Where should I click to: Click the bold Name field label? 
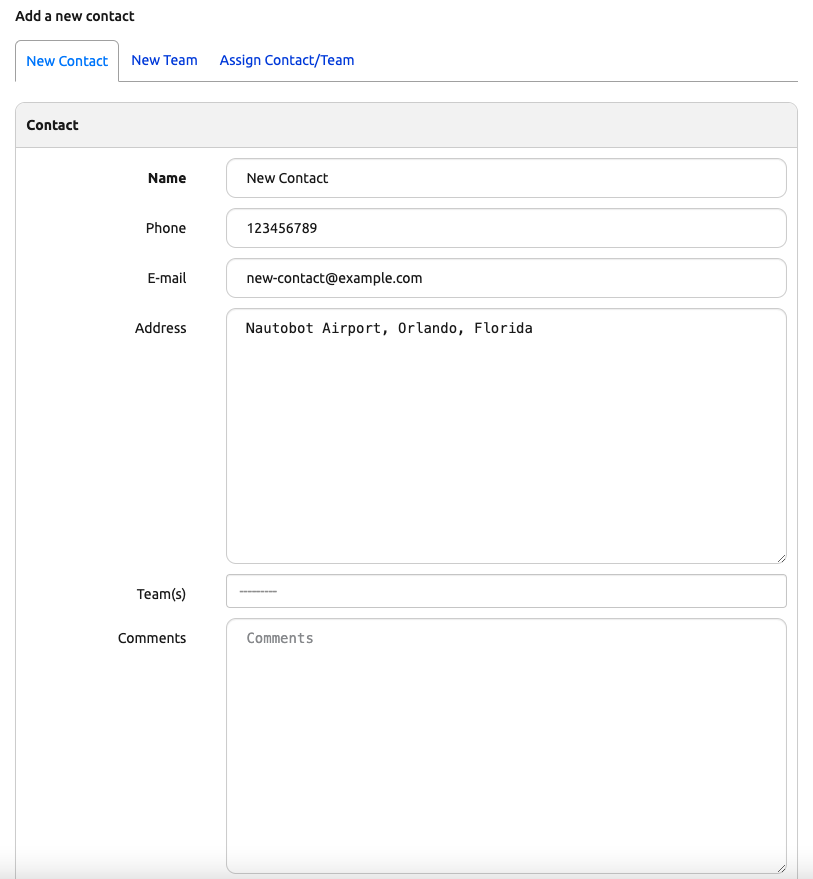click(x=167, y=178)
